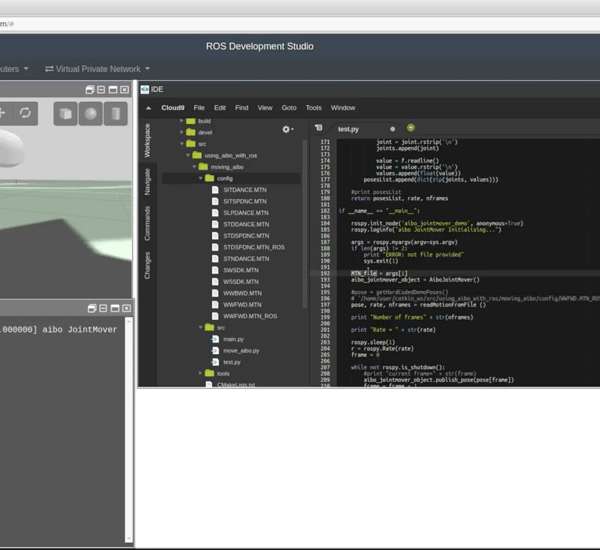
Task: Open the Changes side panel
Action: [x=147, y=265]
